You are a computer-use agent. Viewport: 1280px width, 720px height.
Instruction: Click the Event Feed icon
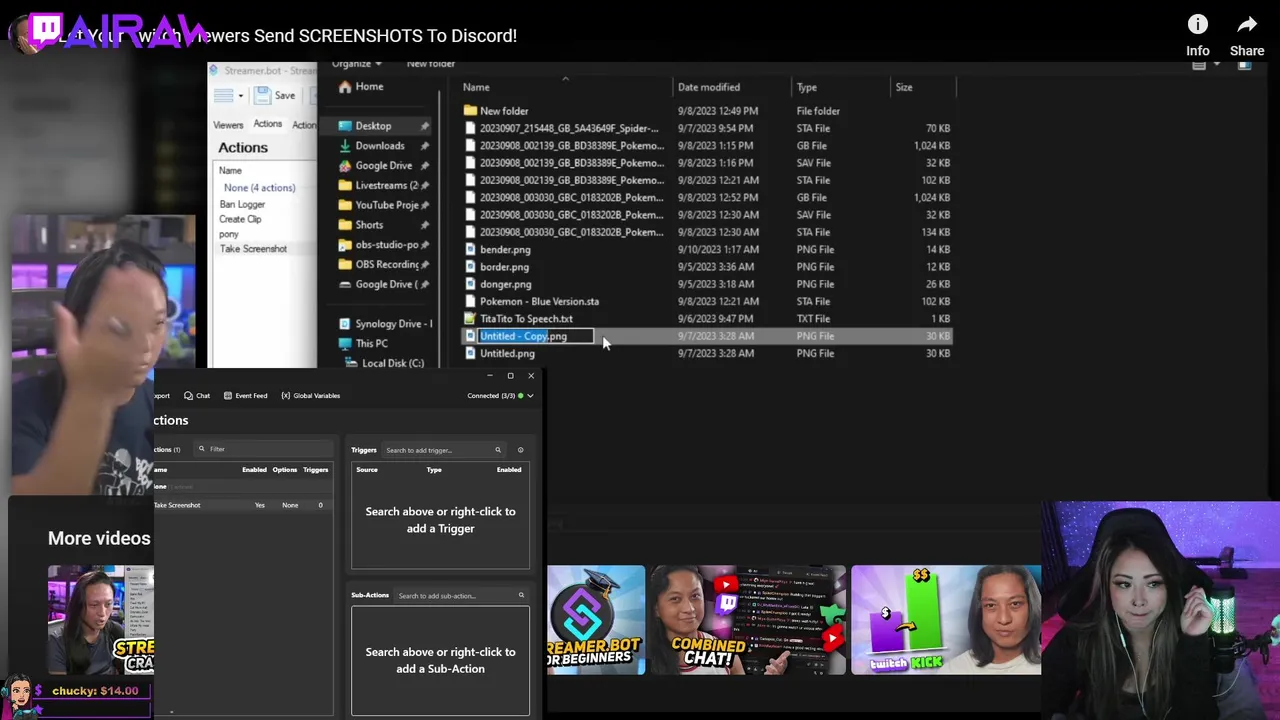[x=228, y=396]
